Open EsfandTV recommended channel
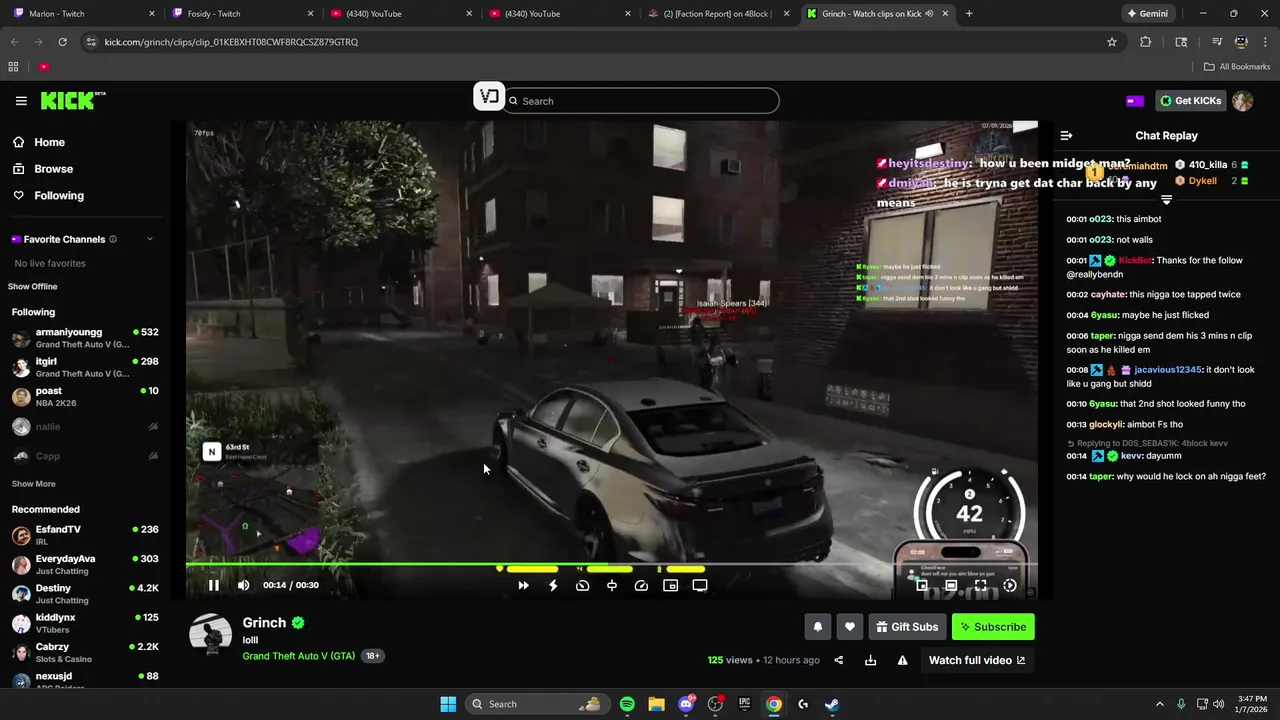This screenshot has height=720, width=1280. 85,535
